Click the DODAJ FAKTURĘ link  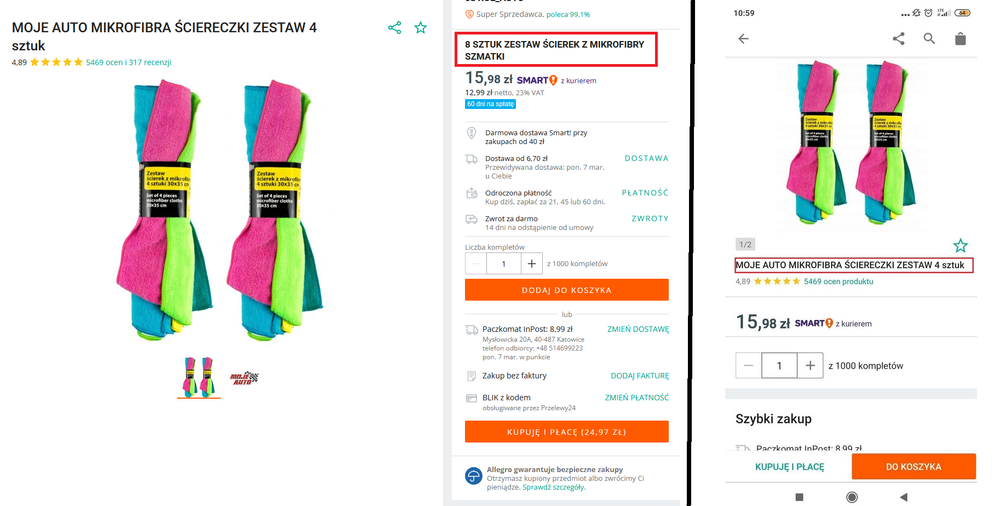point(639,376)
